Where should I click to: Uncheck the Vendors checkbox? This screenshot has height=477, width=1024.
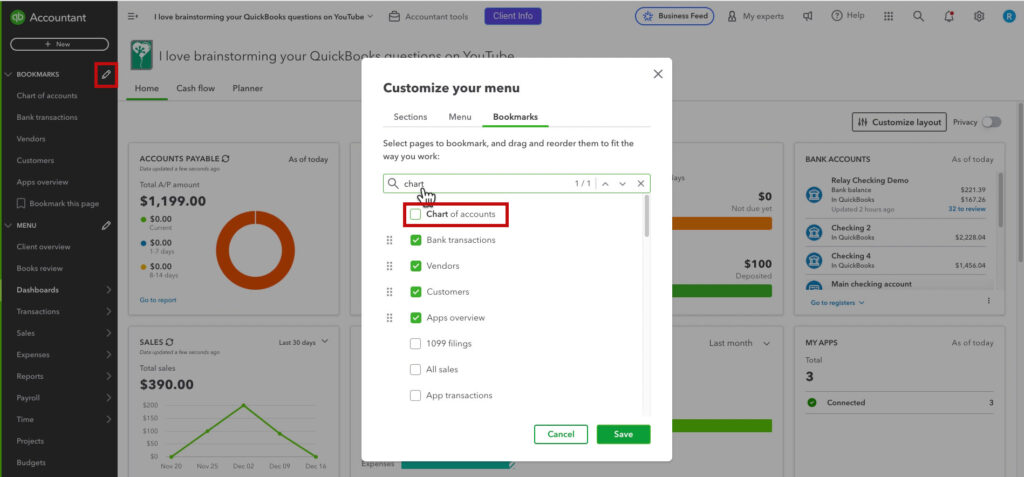(415, 266)
